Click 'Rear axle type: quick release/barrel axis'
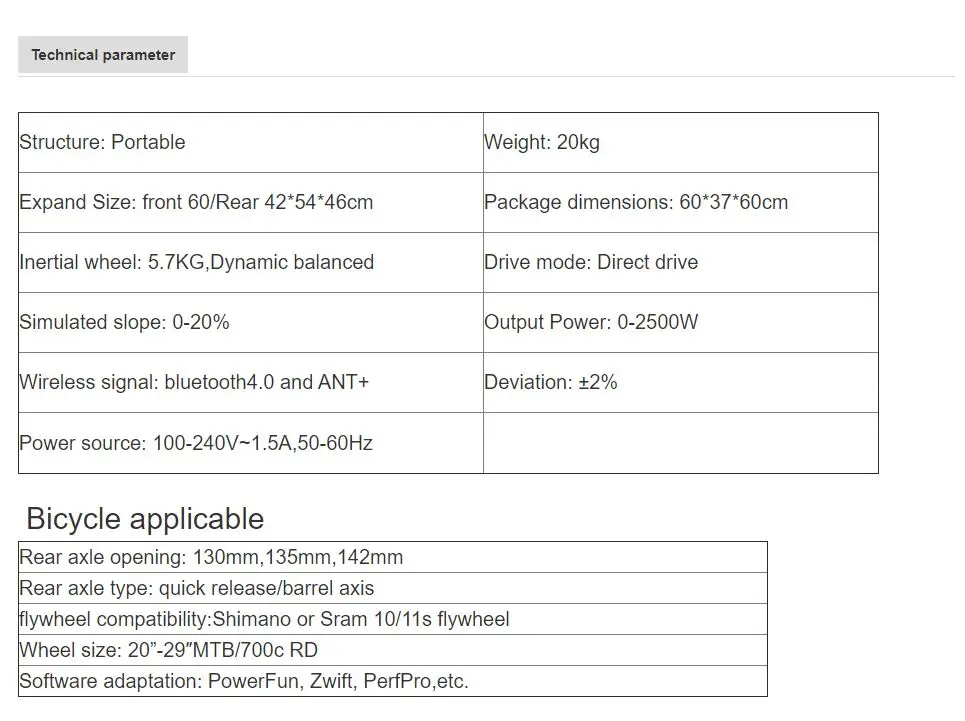965x721 pixels. point(393,588)
